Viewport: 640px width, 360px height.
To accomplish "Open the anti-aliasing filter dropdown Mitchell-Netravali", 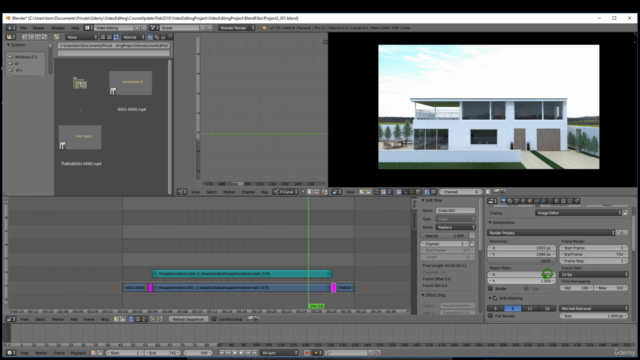I will pyautogui.click(x=594, y=308).
